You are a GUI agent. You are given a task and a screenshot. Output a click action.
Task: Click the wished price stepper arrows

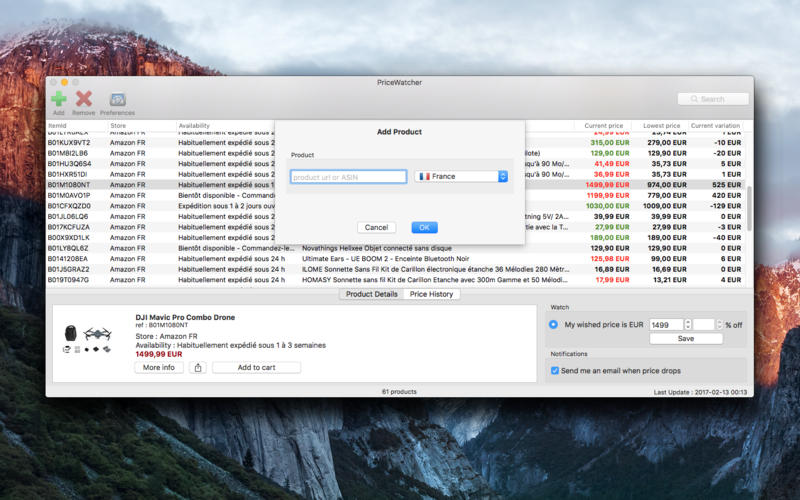tap(688, 324)
